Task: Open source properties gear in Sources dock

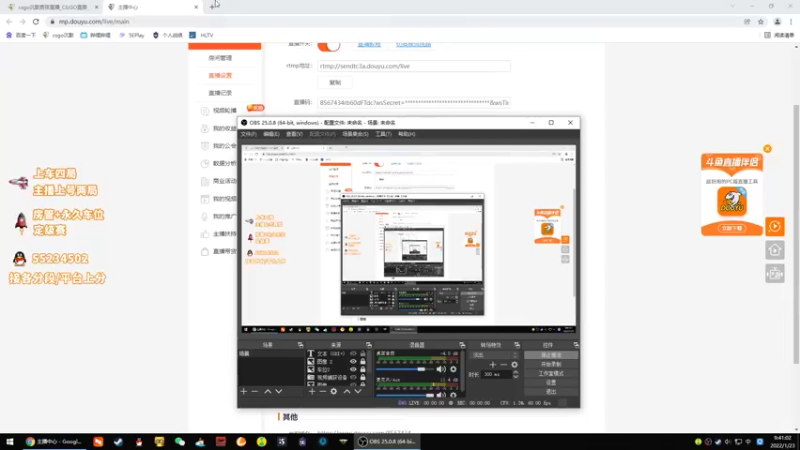Action: tap(334, 391)
